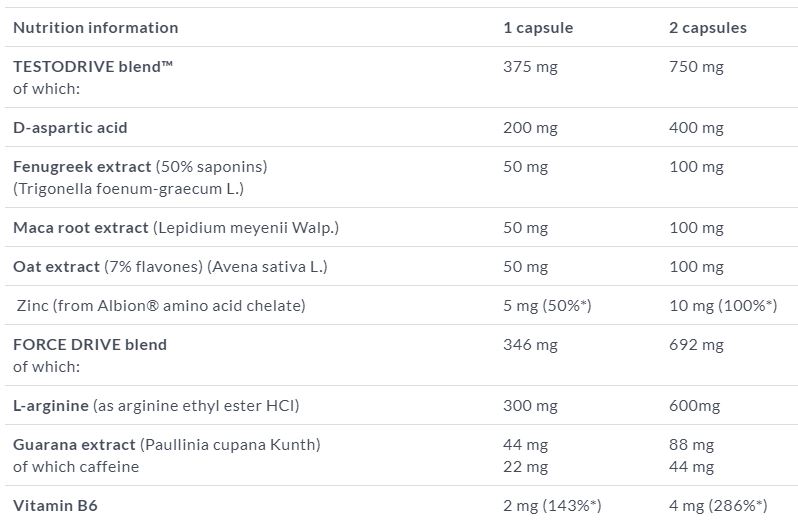Click the L-arginine ingredient label
Image resolution: width=798 pixels, height=531 pixels.
pos(51,406)
